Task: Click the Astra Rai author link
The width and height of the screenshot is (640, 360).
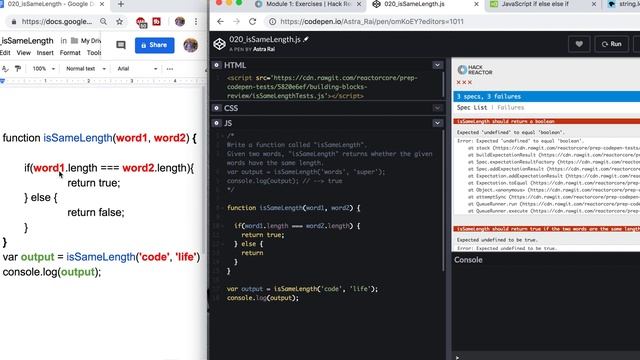Action: coord(264,49)
